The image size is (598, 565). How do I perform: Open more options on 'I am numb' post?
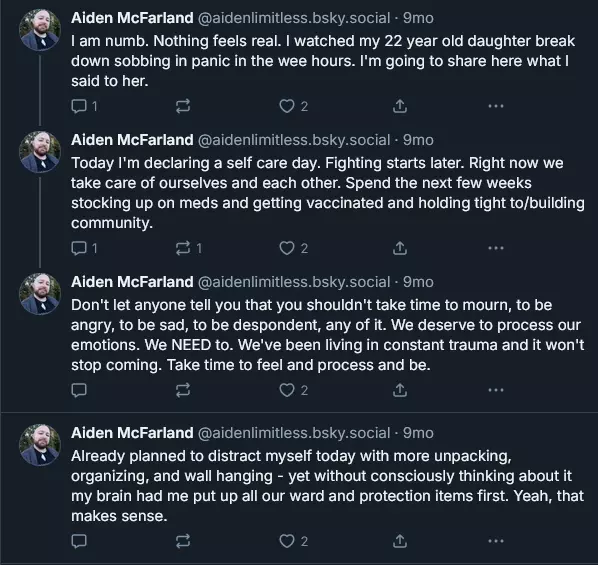pyautogui.click(x=496, y=106)
